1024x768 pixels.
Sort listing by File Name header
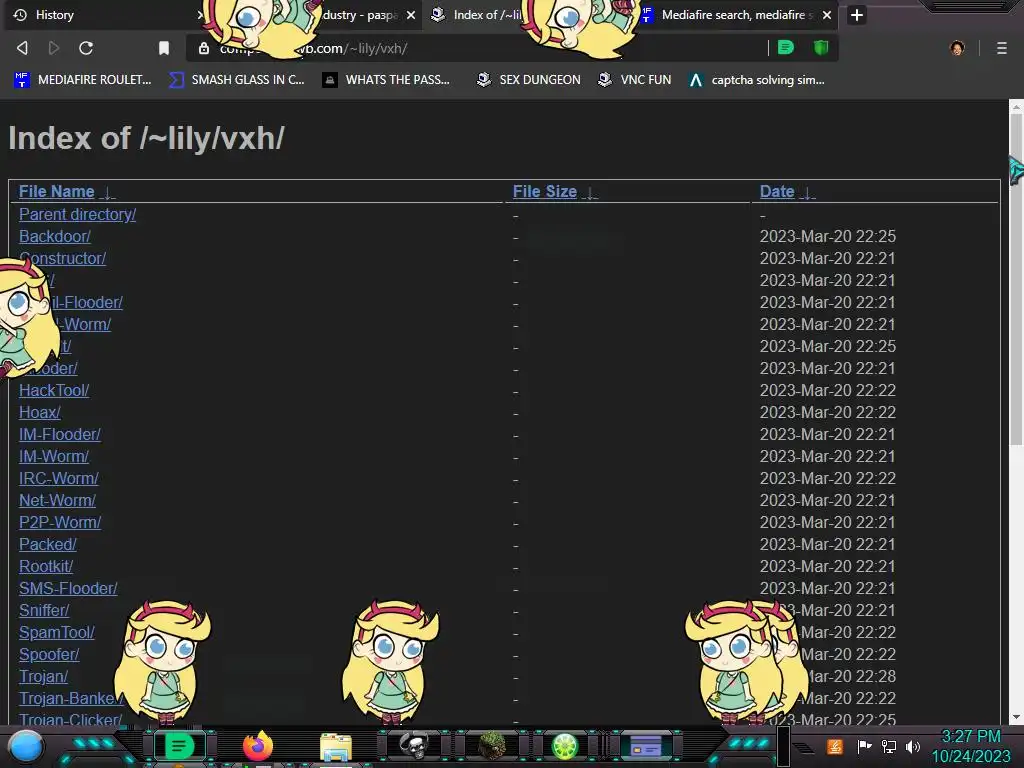[57, 191]
